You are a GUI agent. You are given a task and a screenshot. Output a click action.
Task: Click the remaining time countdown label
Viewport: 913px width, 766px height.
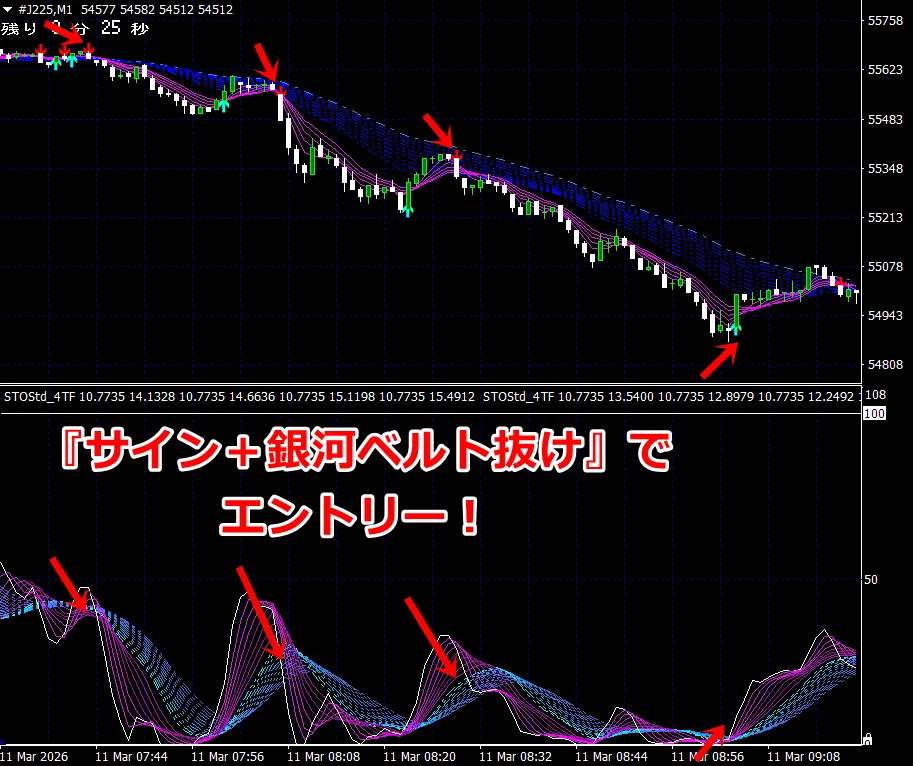coord(75,28)
